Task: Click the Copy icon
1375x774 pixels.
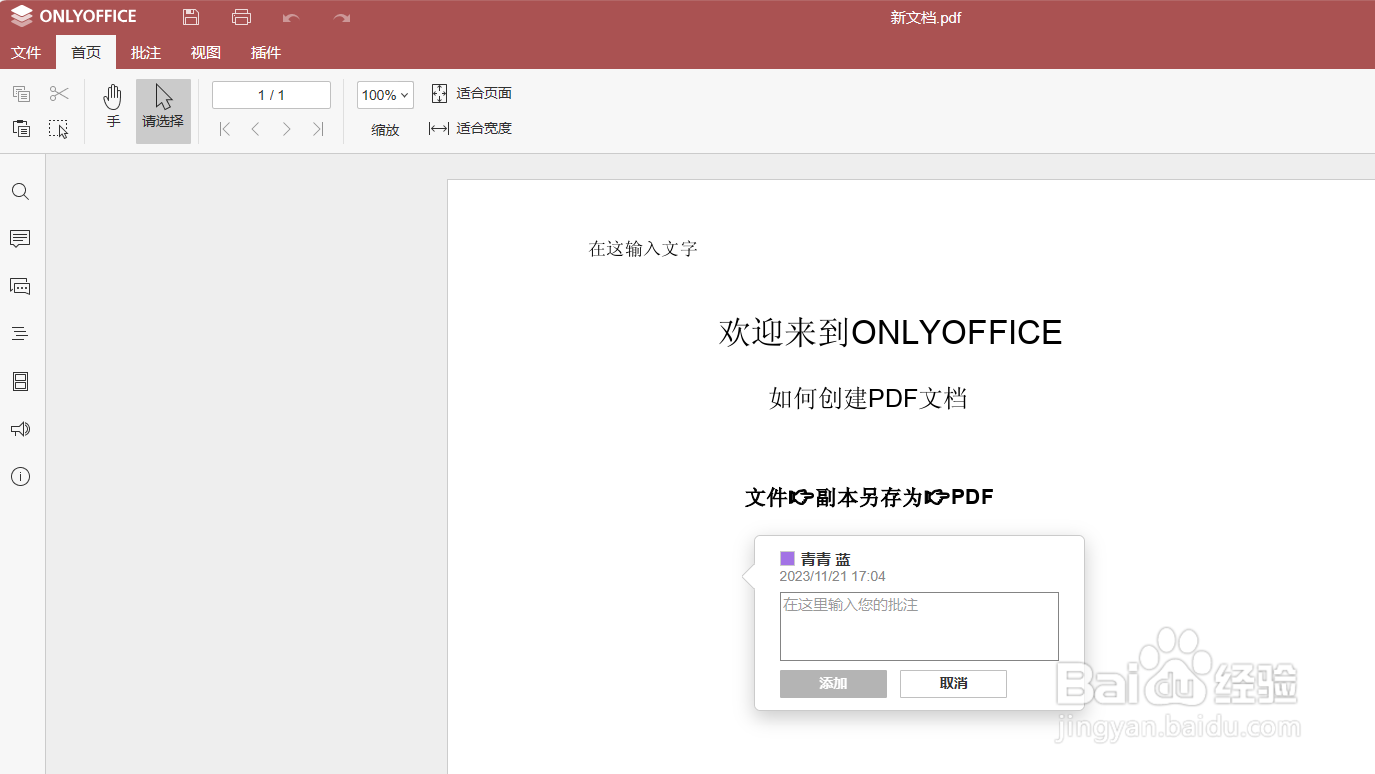Action: [x=21, y=94]
